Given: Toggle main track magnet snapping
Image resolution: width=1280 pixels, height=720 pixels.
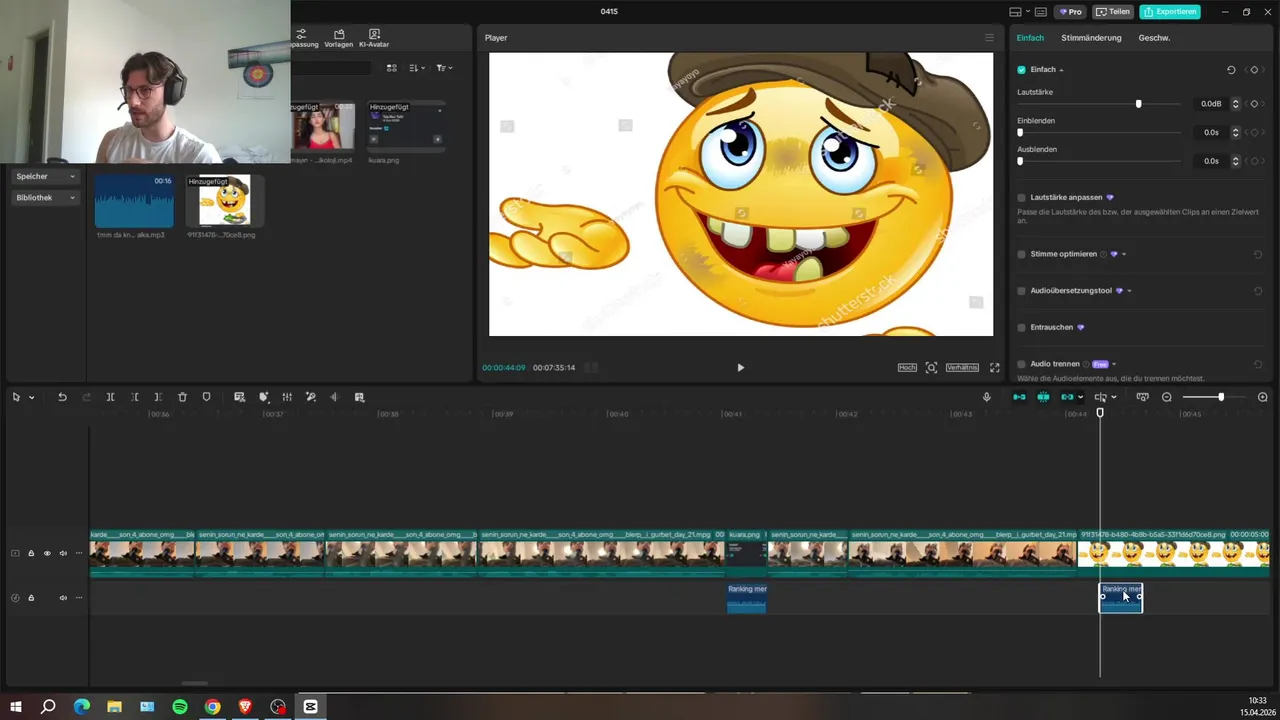Looking at the screenshot, I should (x=1019, y=397).
